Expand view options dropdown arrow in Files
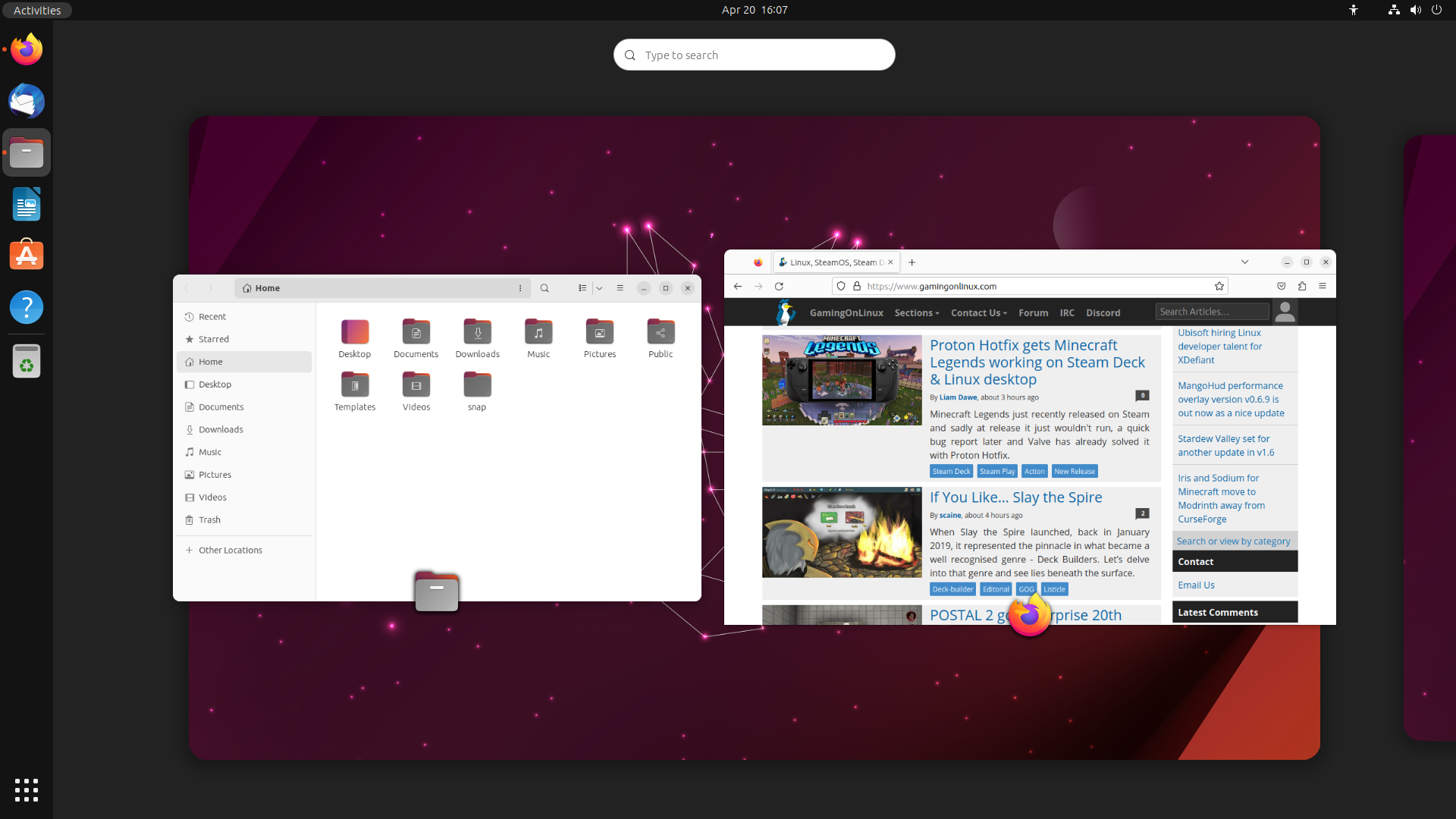 [599, 288]
